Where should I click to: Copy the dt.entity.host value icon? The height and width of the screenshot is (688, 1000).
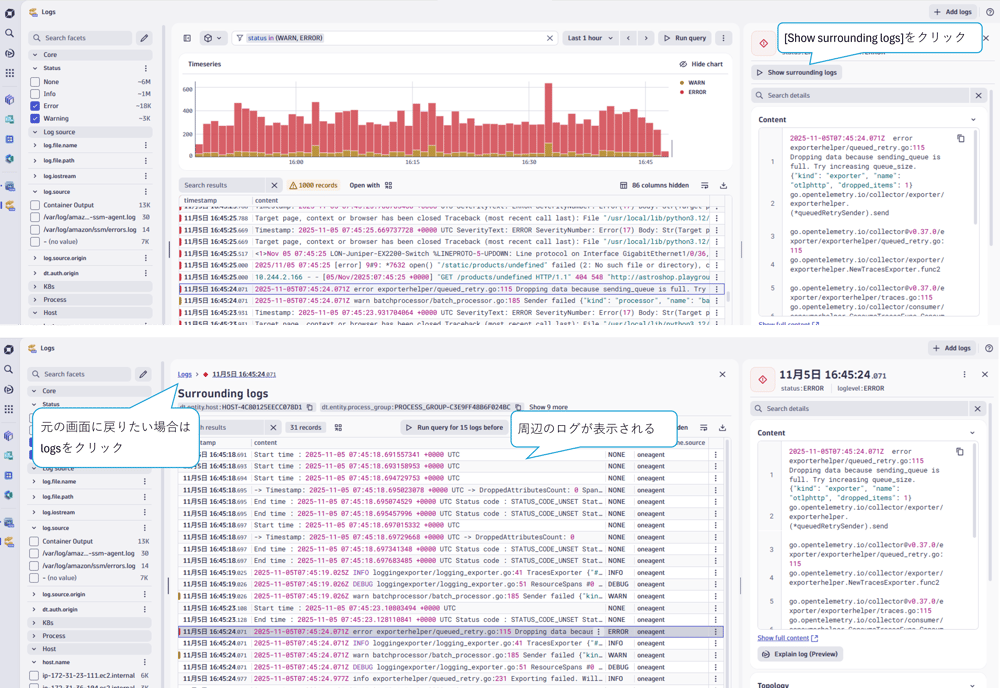(x=310, y=407)
